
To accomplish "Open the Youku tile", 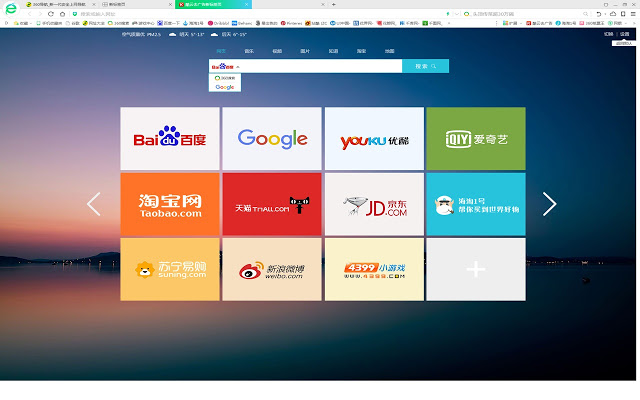I will pos(374,138).
